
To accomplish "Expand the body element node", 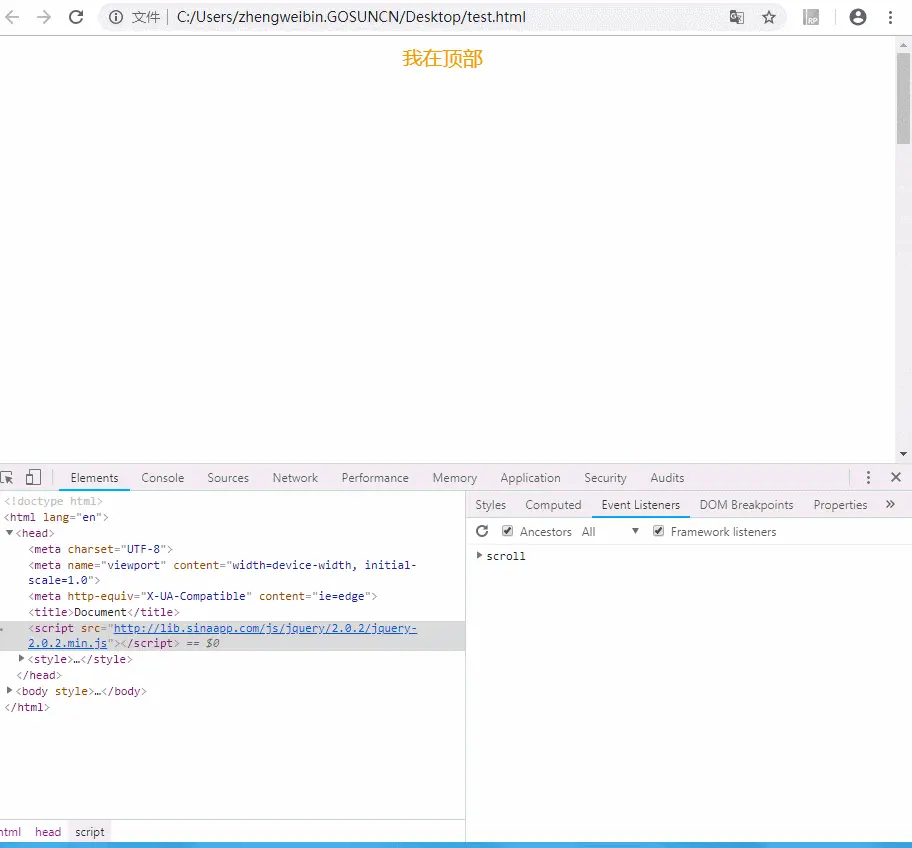I will 9,690.
